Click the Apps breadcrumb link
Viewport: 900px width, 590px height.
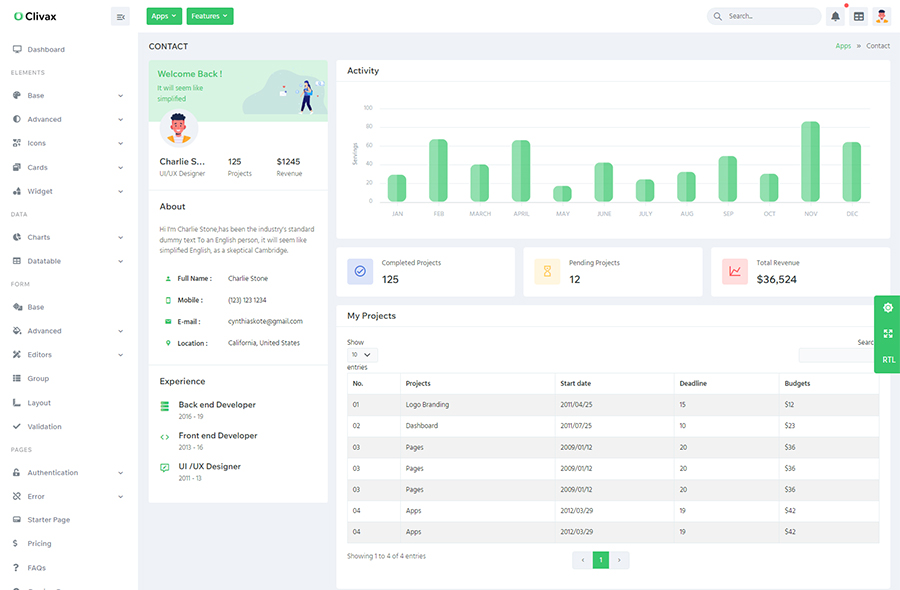click(843, 46)
